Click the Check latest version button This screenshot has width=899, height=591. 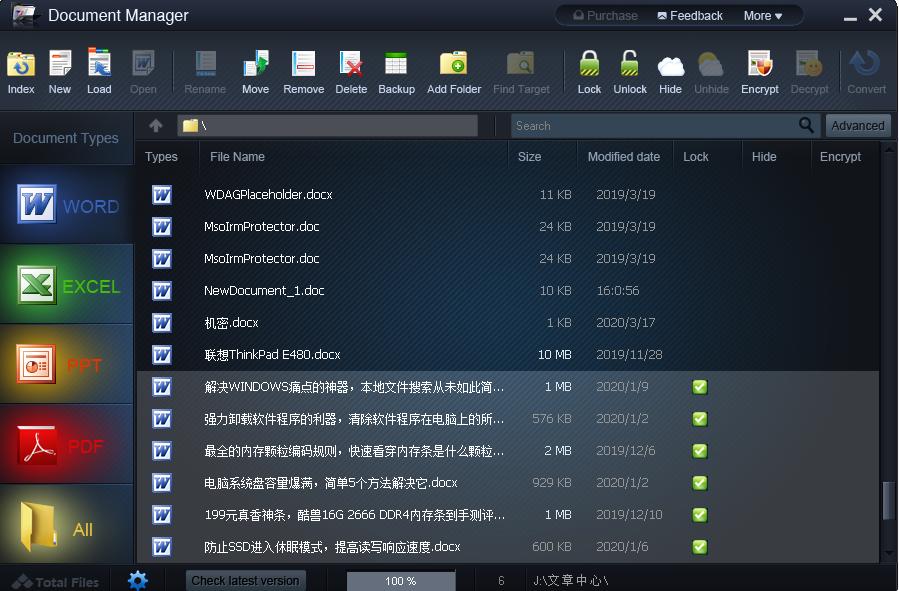point(245,580)
